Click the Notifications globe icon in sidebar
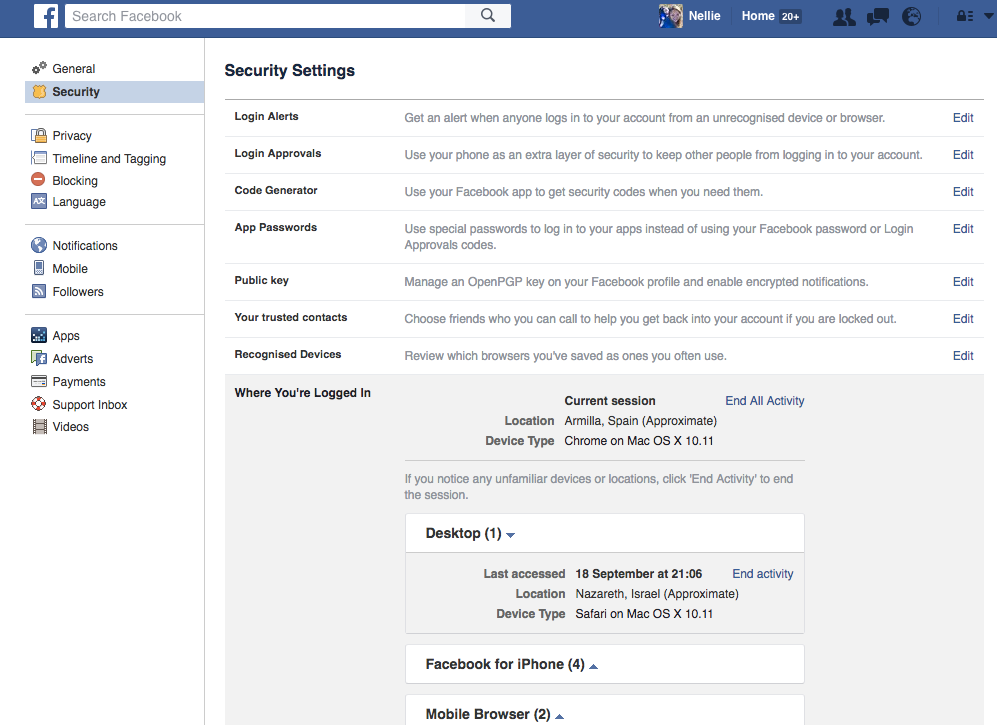This screenshot has width=997, height=725. (39, 245)
